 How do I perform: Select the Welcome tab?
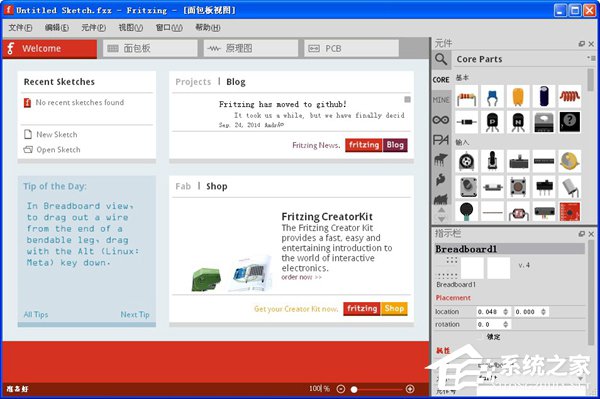pyautogui.click(x=49, y=49)
